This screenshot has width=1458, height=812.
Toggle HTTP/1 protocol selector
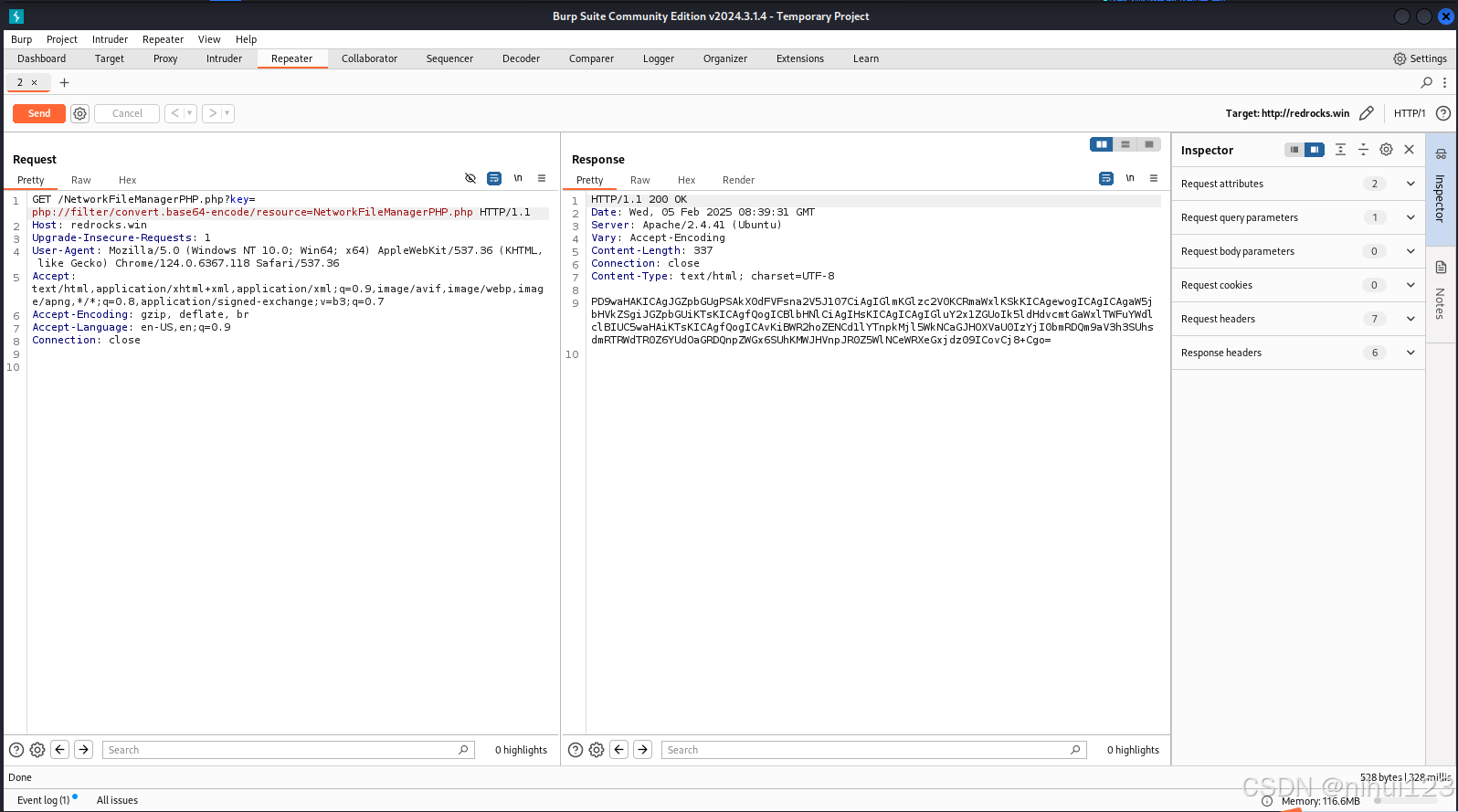[1410, 113]
